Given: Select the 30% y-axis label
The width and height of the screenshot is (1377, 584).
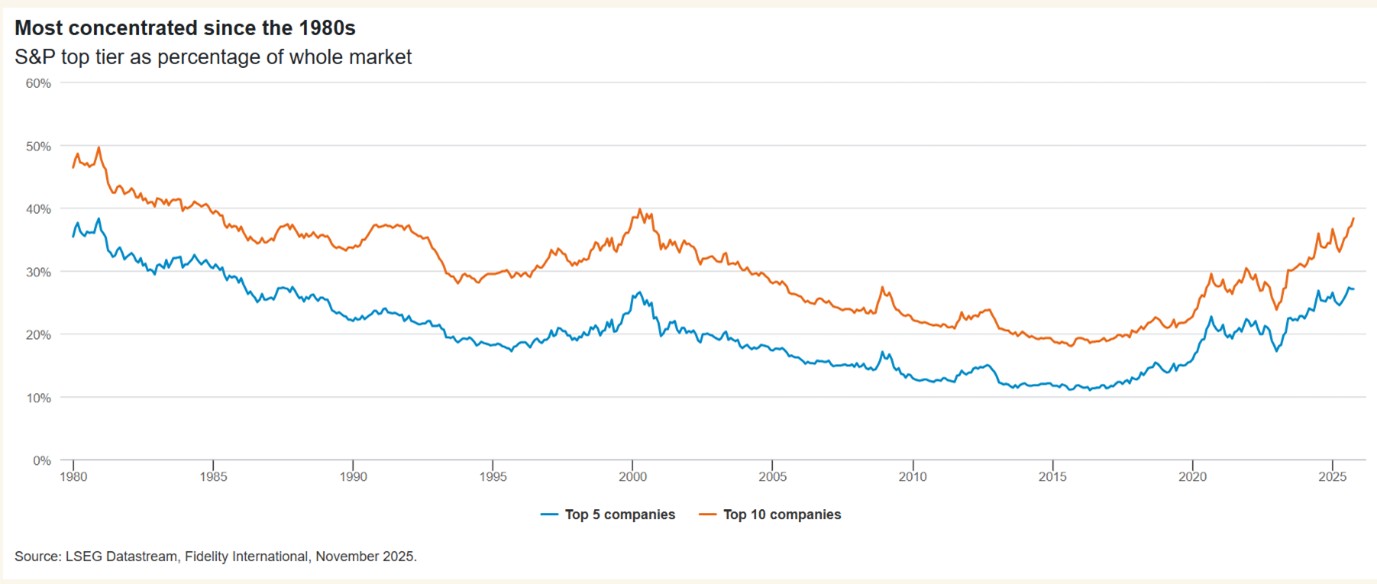Looking at the screenshot, I should coord(38,272).
